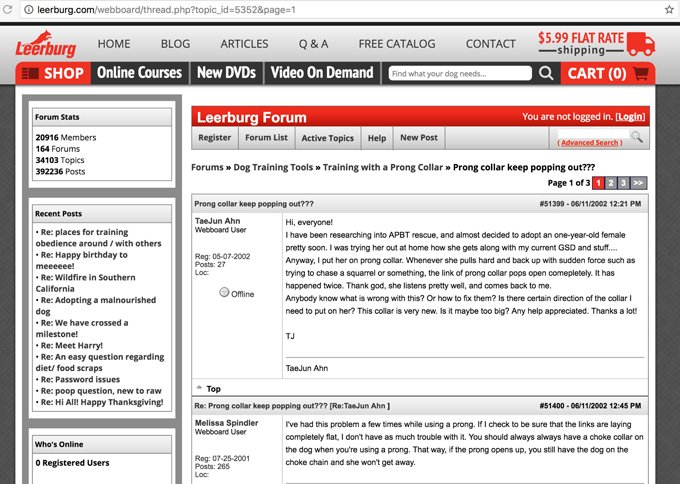The height and width of the screenshot is (484, 680).
Task: Open recent post 'We have crossed a milestone!'
Action: tap(82, 328)
